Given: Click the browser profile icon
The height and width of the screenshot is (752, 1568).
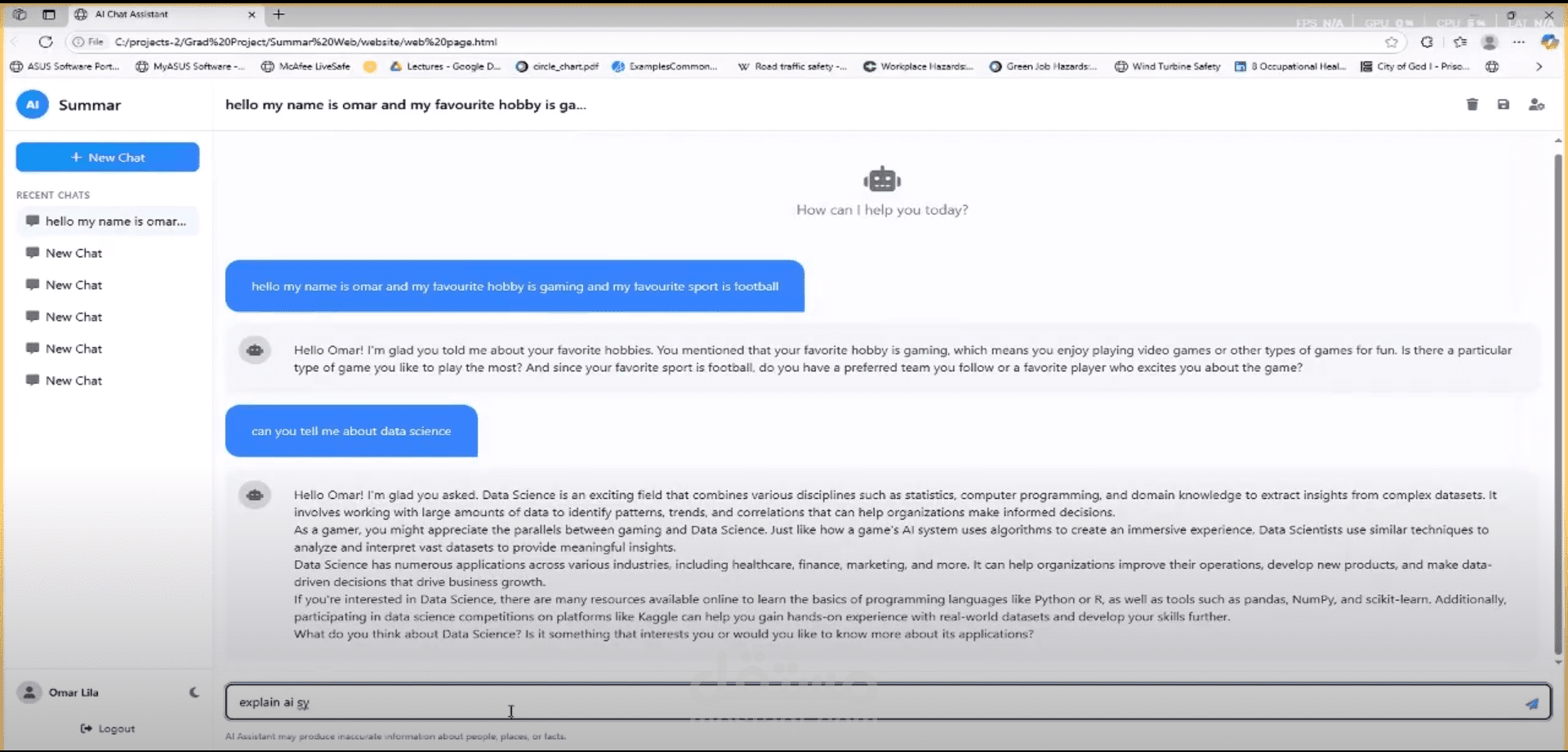Looking at the screenshot, I should pyautogui.click(x=1490, y=42).
